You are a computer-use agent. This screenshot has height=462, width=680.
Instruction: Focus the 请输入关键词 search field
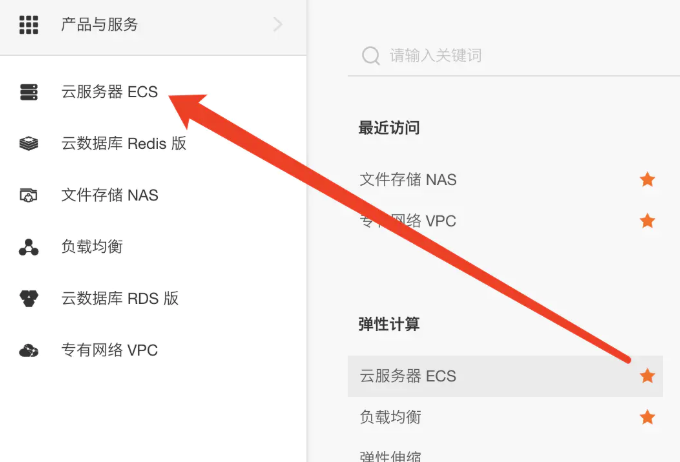point(514,56)
